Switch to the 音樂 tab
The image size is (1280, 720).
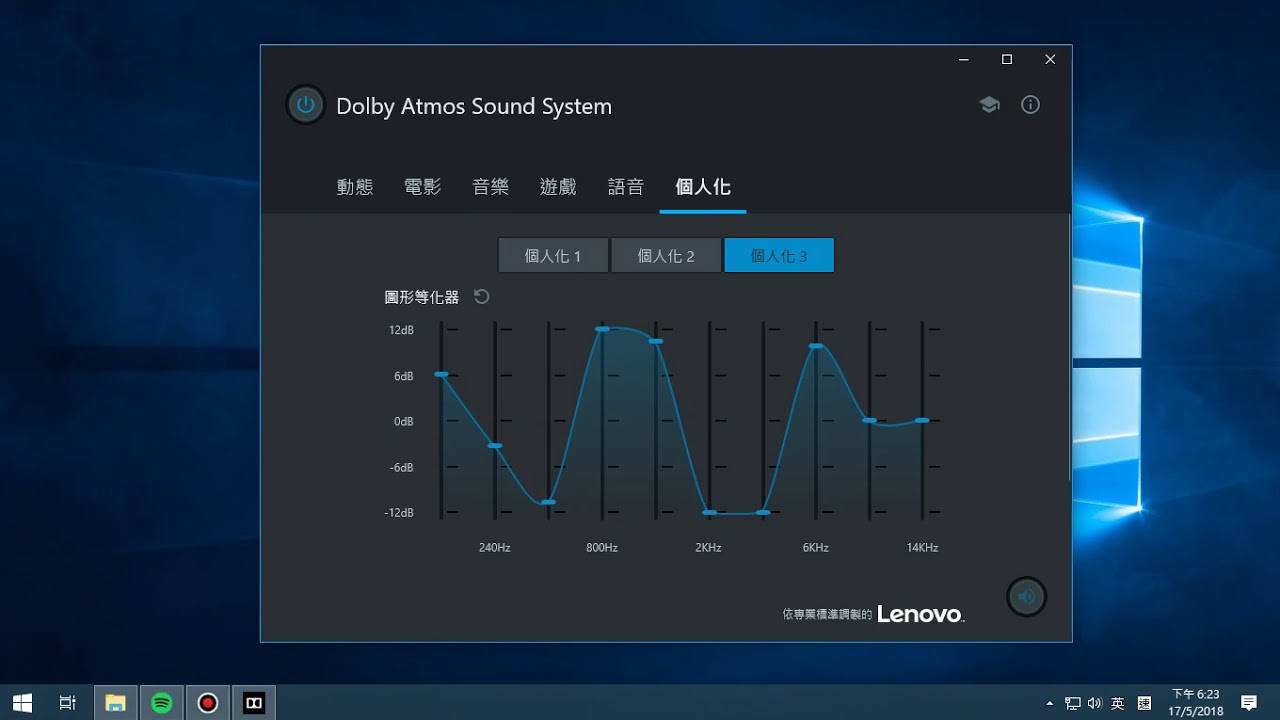click(x=490, y=187)
